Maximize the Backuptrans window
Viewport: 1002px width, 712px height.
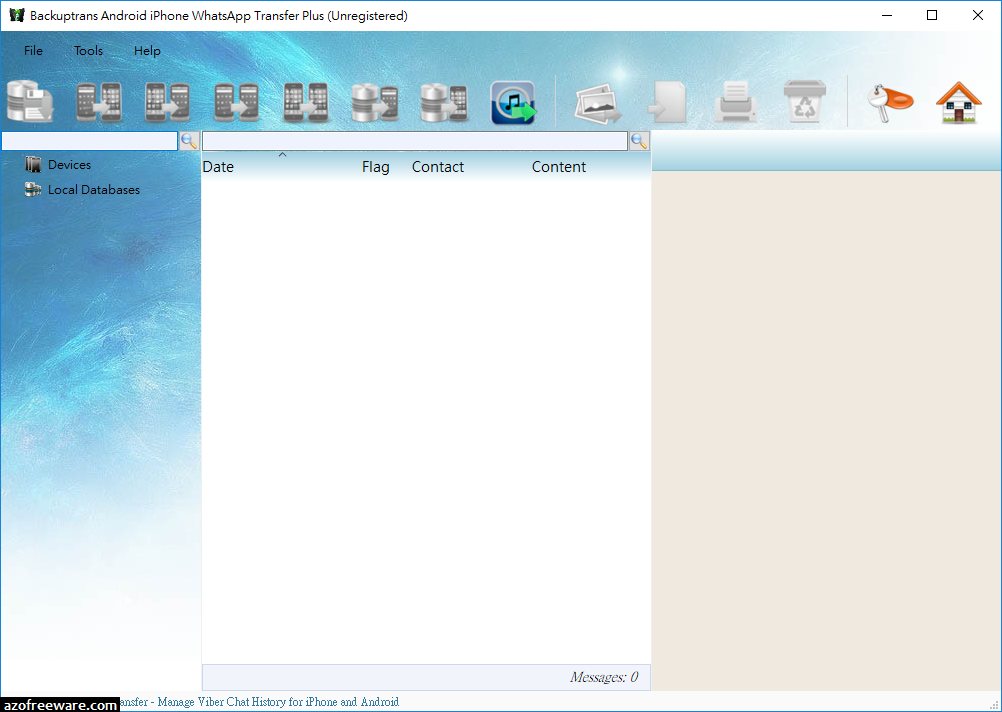click(932, 15)
